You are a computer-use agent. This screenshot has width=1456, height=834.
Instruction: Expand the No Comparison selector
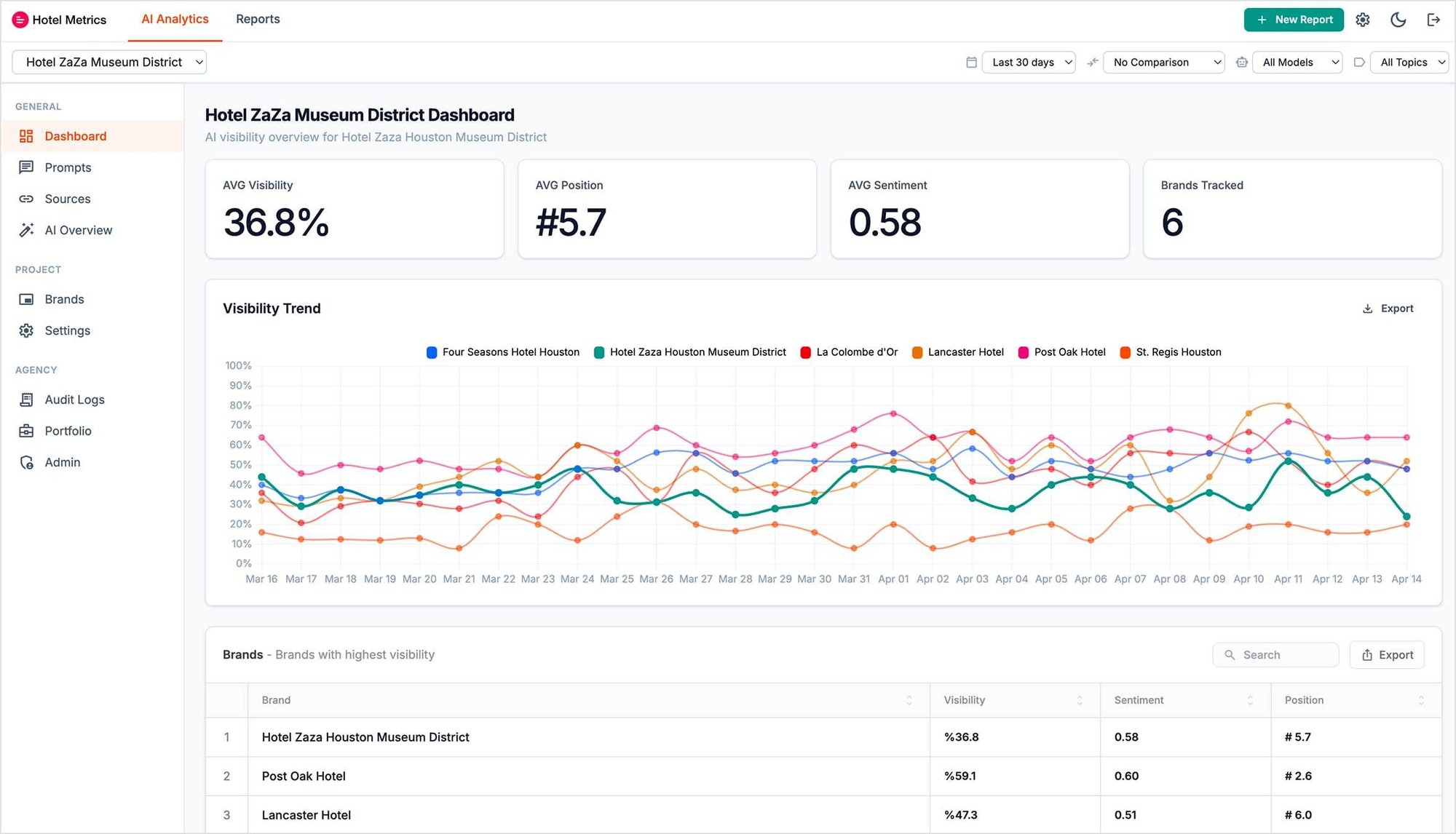click(1163, 62)
